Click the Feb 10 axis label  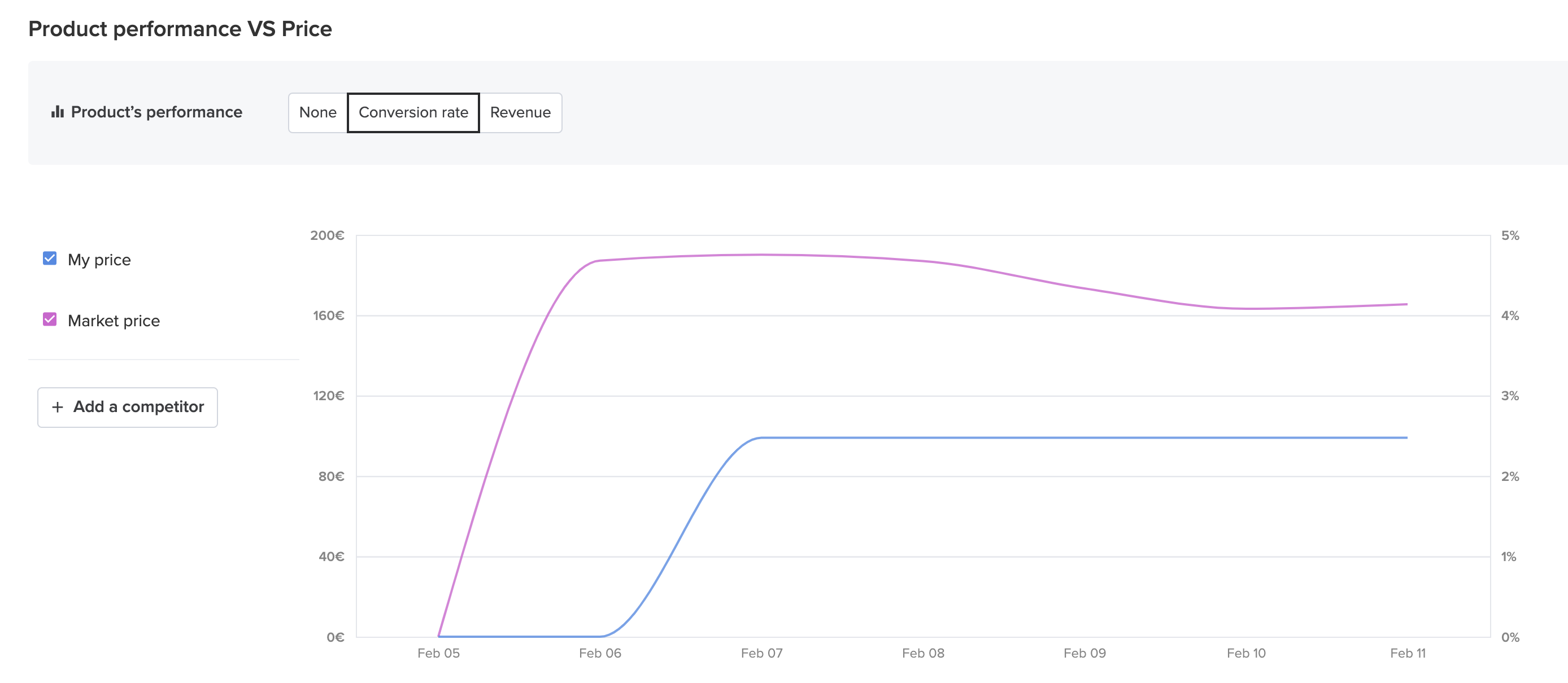[x=1246, y=653]
